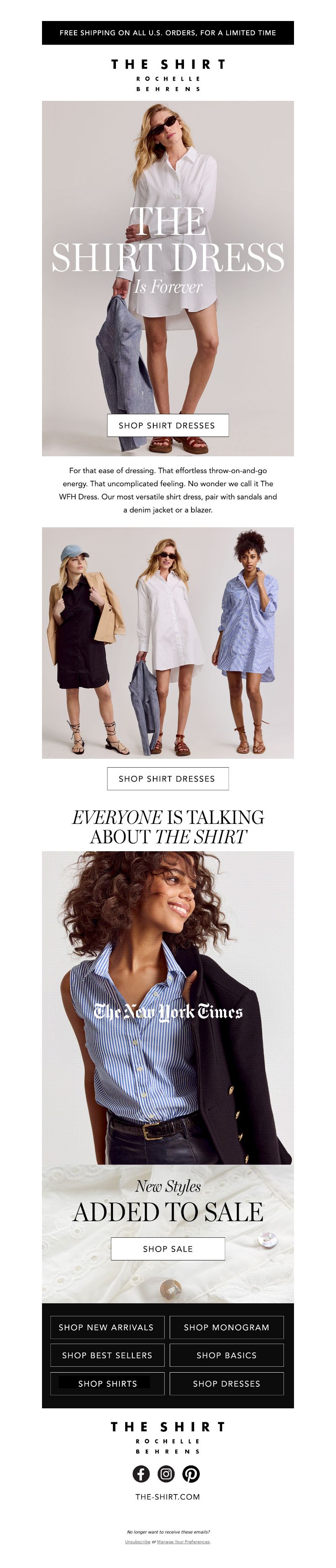Click Shop Shirt Dresses button on hero image
This screenshot has width=336, height=1568.
[x=168, y=426]
